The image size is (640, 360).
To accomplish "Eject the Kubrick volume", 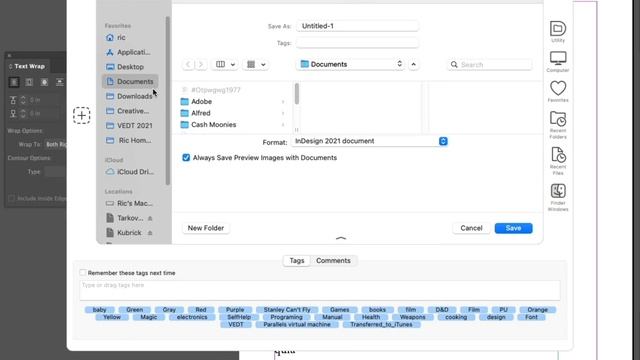I will click(x=150, y=233).
